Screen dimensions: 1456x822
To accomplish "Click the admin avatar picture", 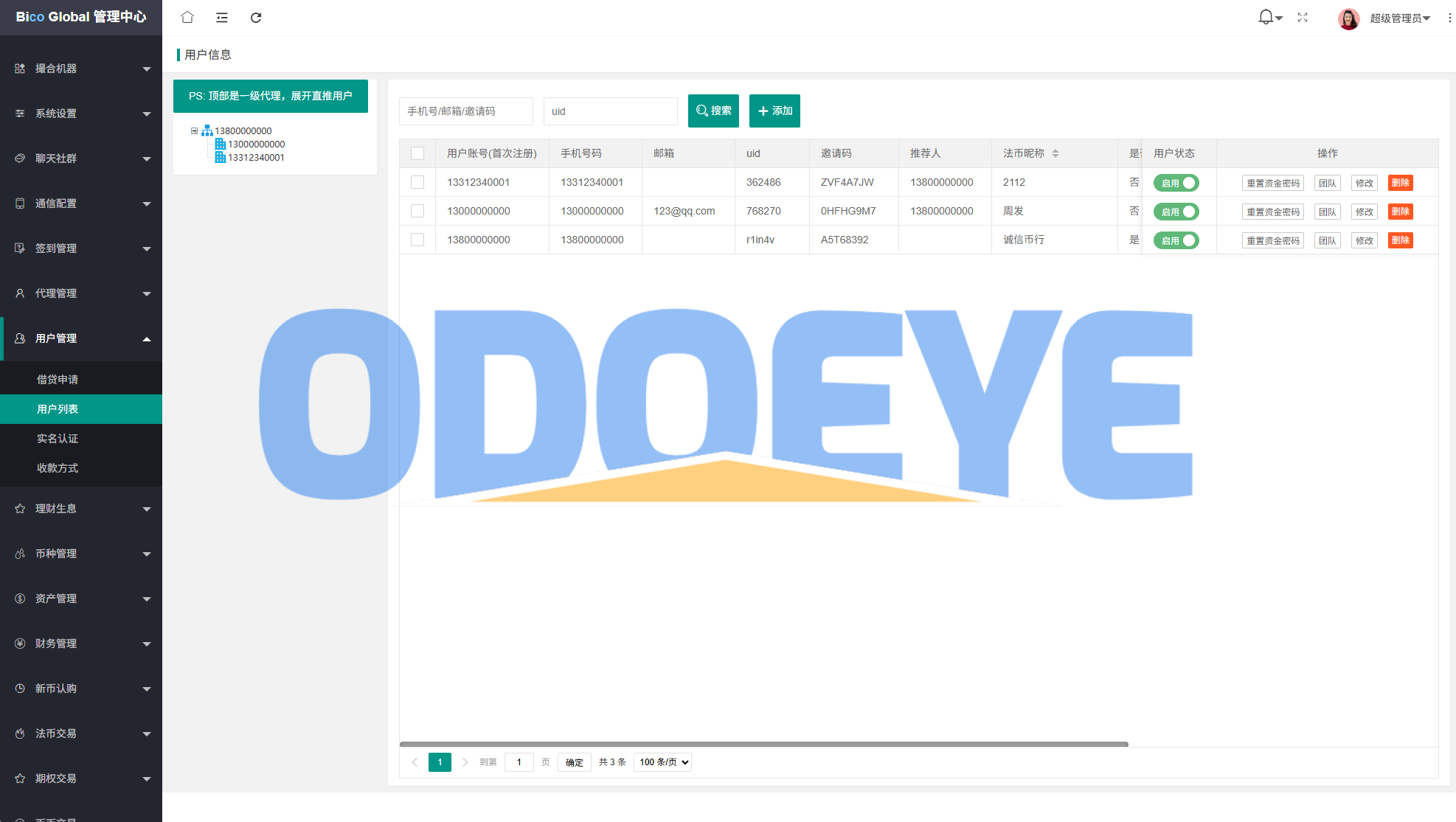I will [x=1348, y=18].
